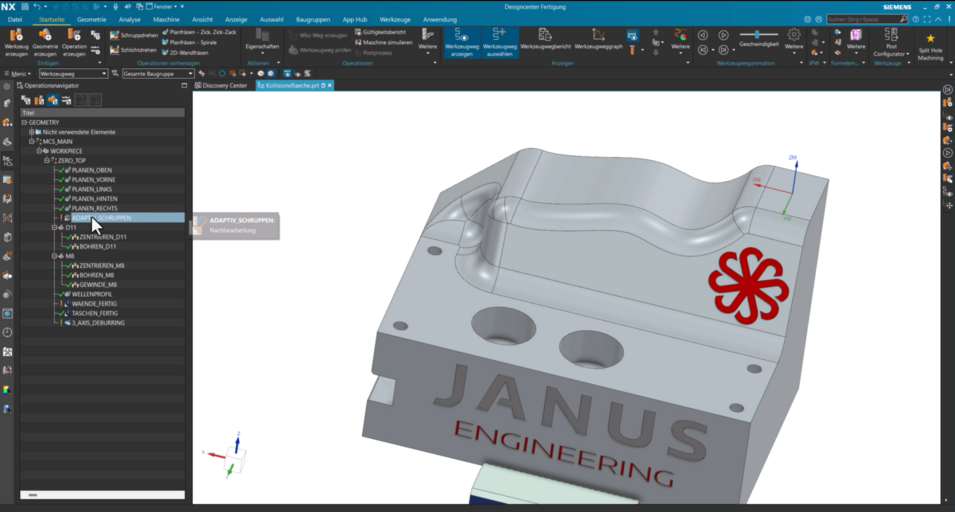Select PLANEN_OBEN operation
Viewport: 955px width, 512px height.
click(91, 170)
